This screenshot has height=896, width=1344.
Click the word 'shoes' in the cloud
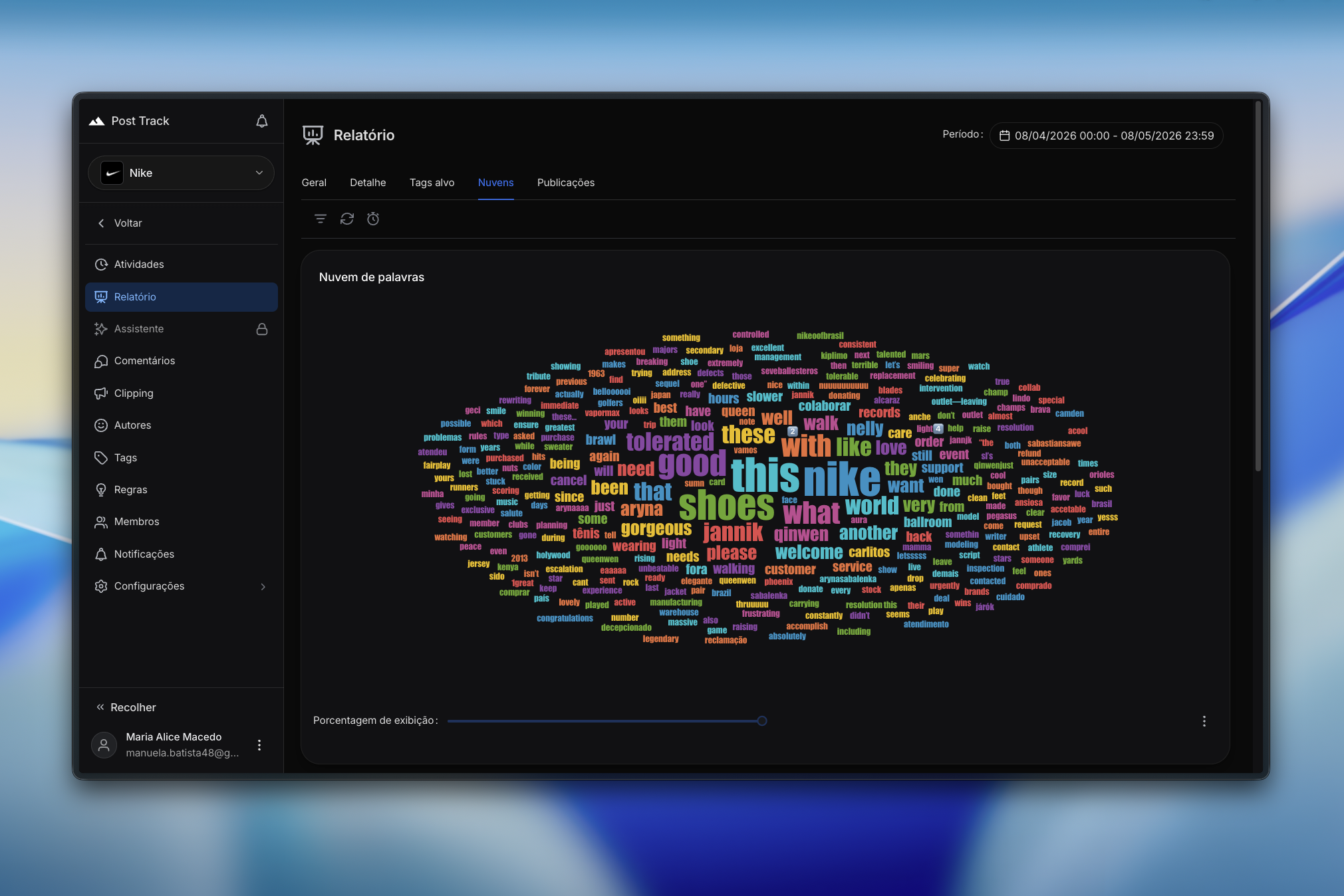click(x=726, y=506)
